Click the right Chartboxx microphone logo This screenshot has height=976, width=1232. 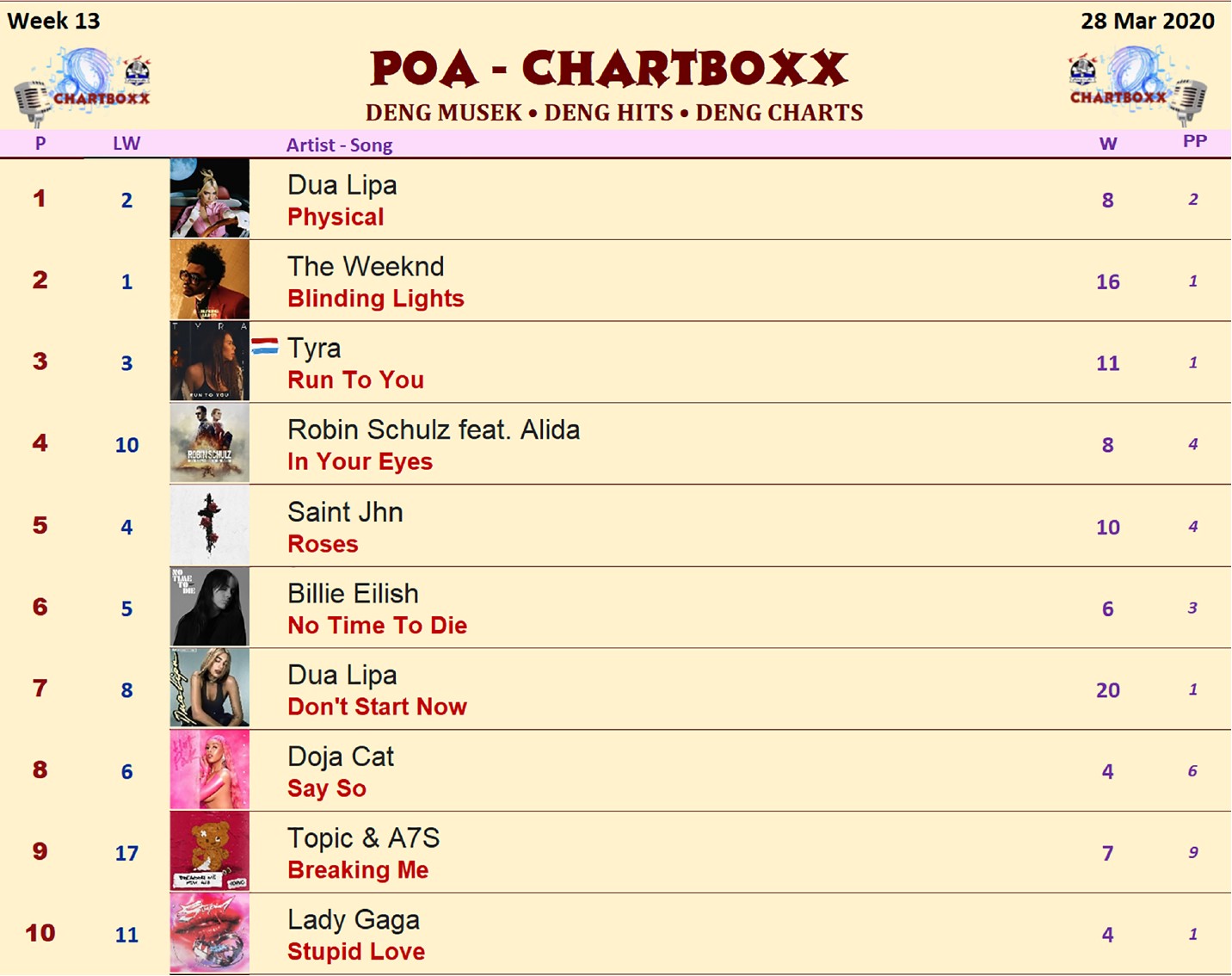pos(1137,86)
